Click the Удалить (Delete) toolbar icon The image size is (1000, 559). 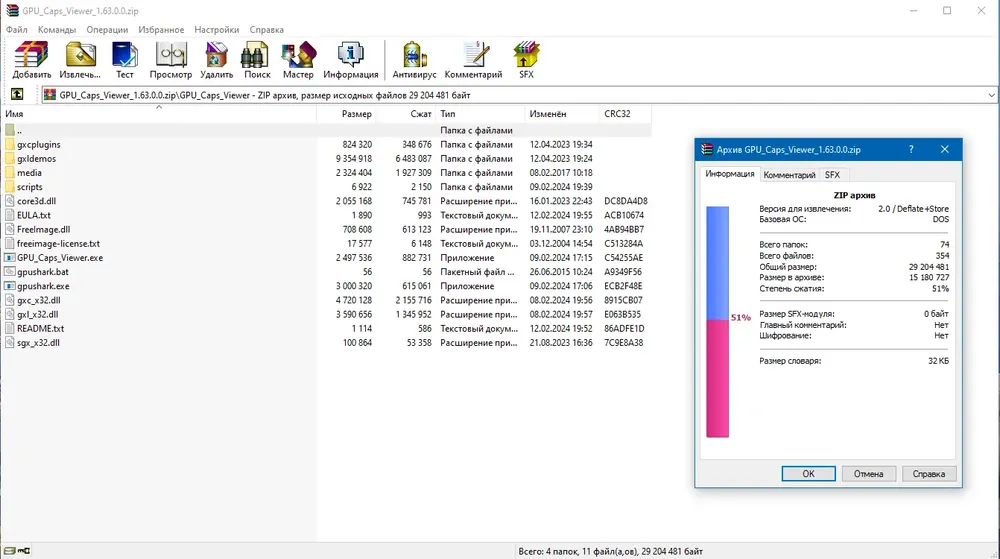pos(216,60)
